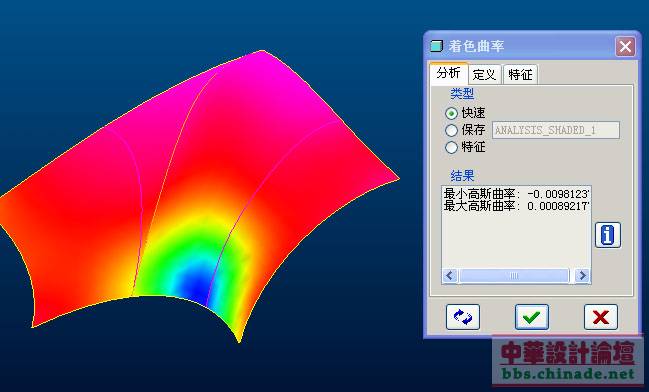Select the 保存 radio option

(x=451, y=130)
